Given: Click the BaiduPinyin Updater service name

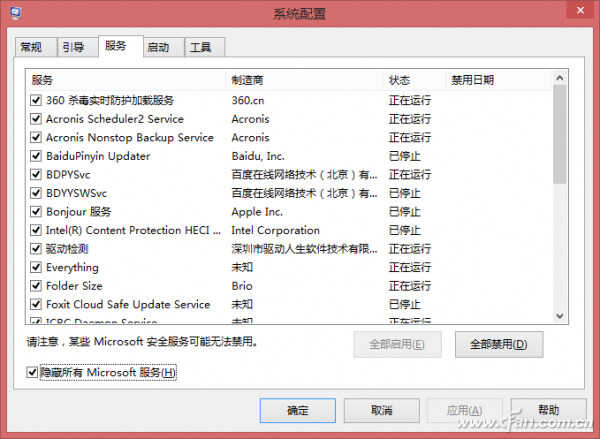Looking at the screenshot, I should tap(98, 156).
